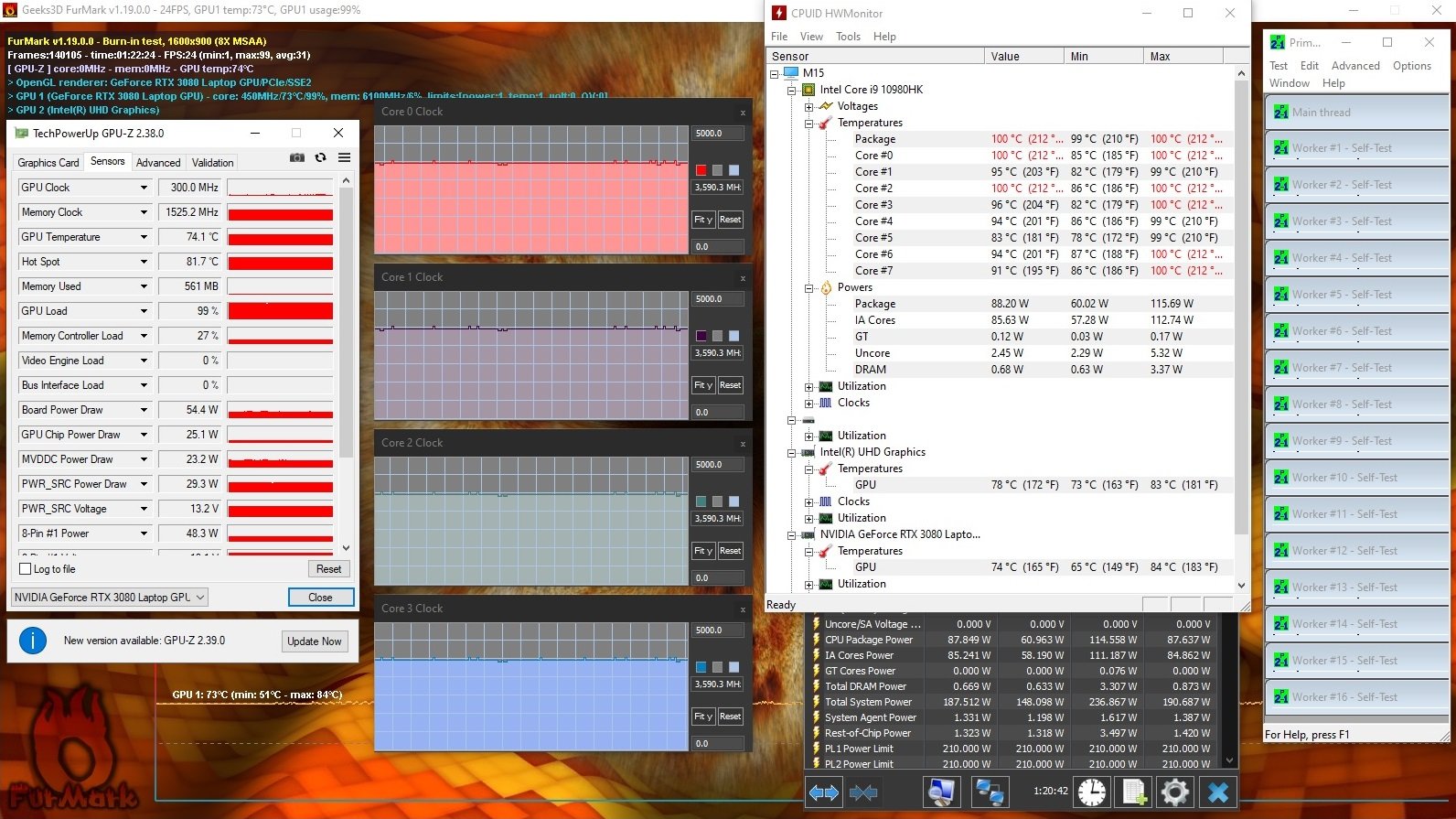Click Prime95 Main thread icon
The height and width of the screenshot is (819, 1456).
coord(1280,112)
